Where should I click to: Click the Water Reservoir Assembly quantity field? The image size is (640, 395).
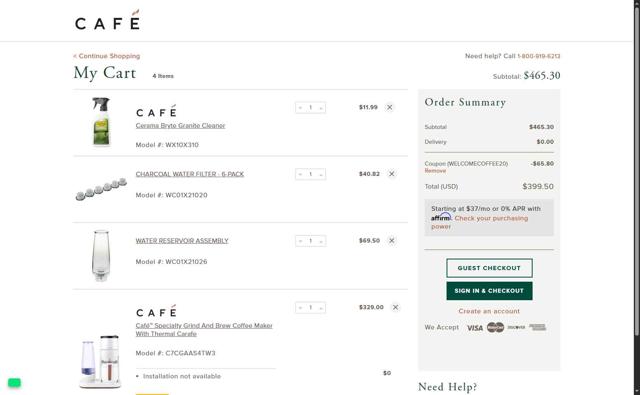[x=311, y=241]
